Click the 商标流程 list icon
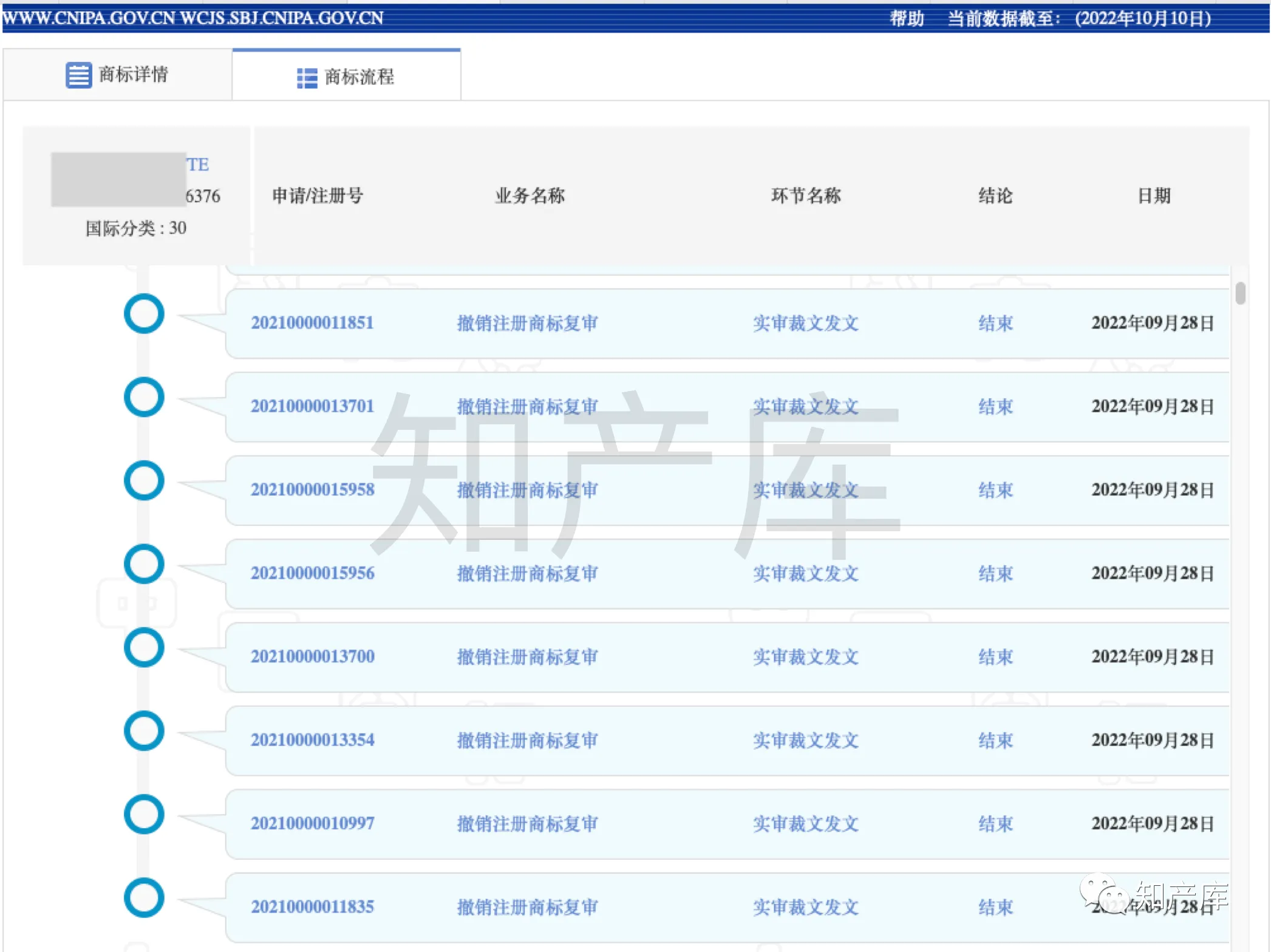Image resolution: width=1271 pixels, height=952 pixels. coord(307,78)
